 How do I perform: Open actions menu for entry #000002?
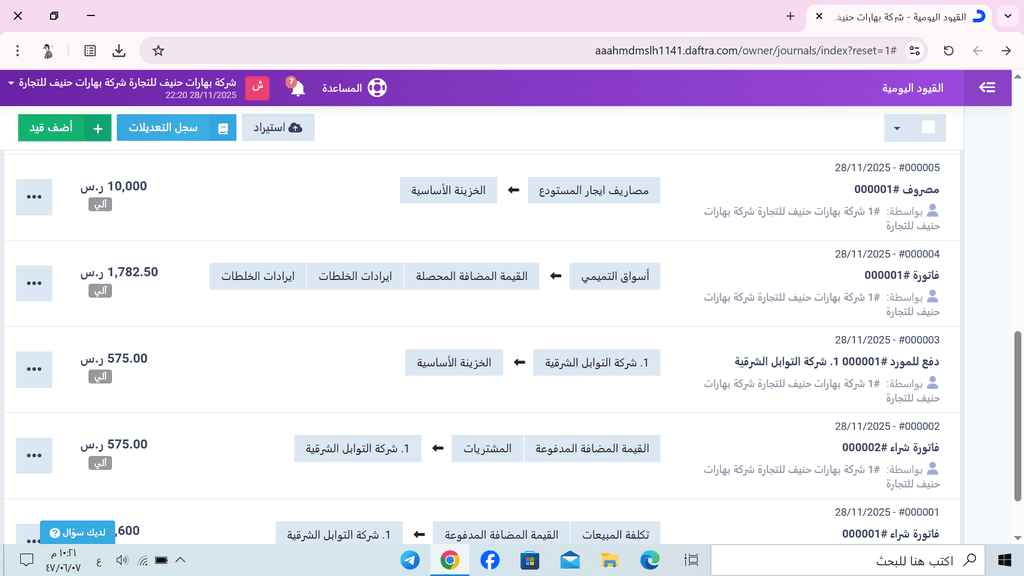tap(34, 455)
